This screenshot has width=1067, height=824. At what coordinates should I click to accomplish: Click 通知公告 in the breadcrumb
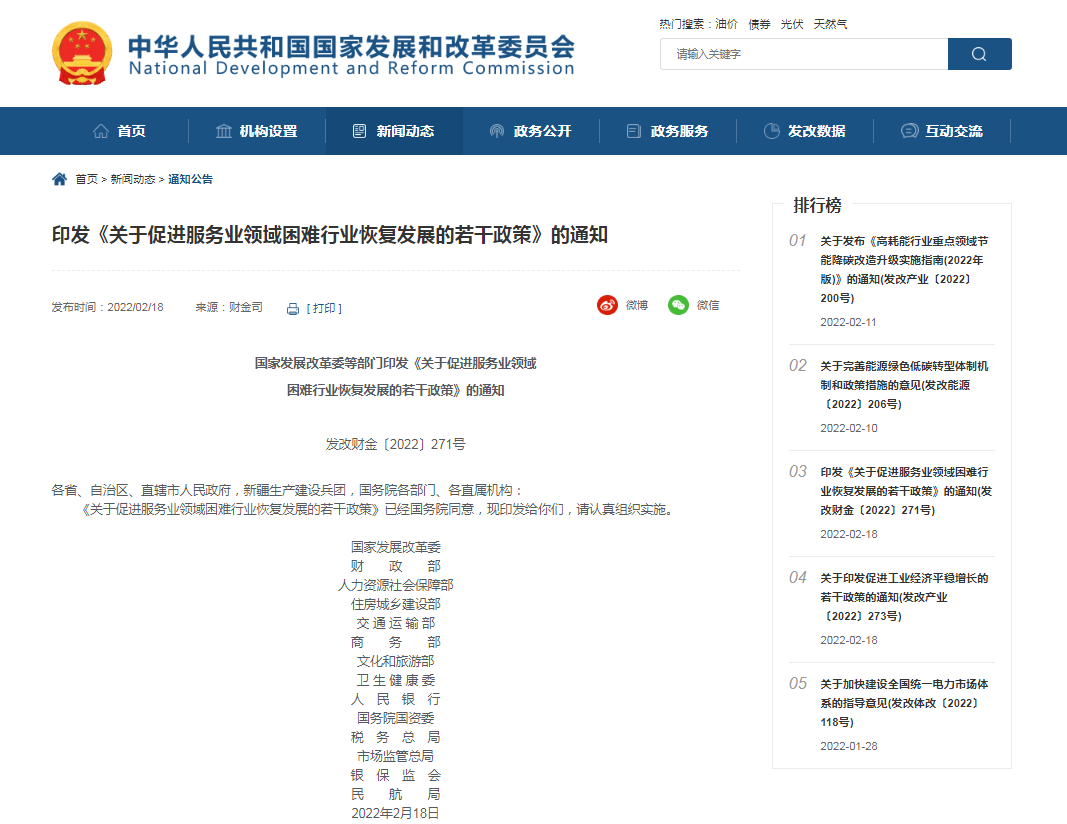coord(191,179)
